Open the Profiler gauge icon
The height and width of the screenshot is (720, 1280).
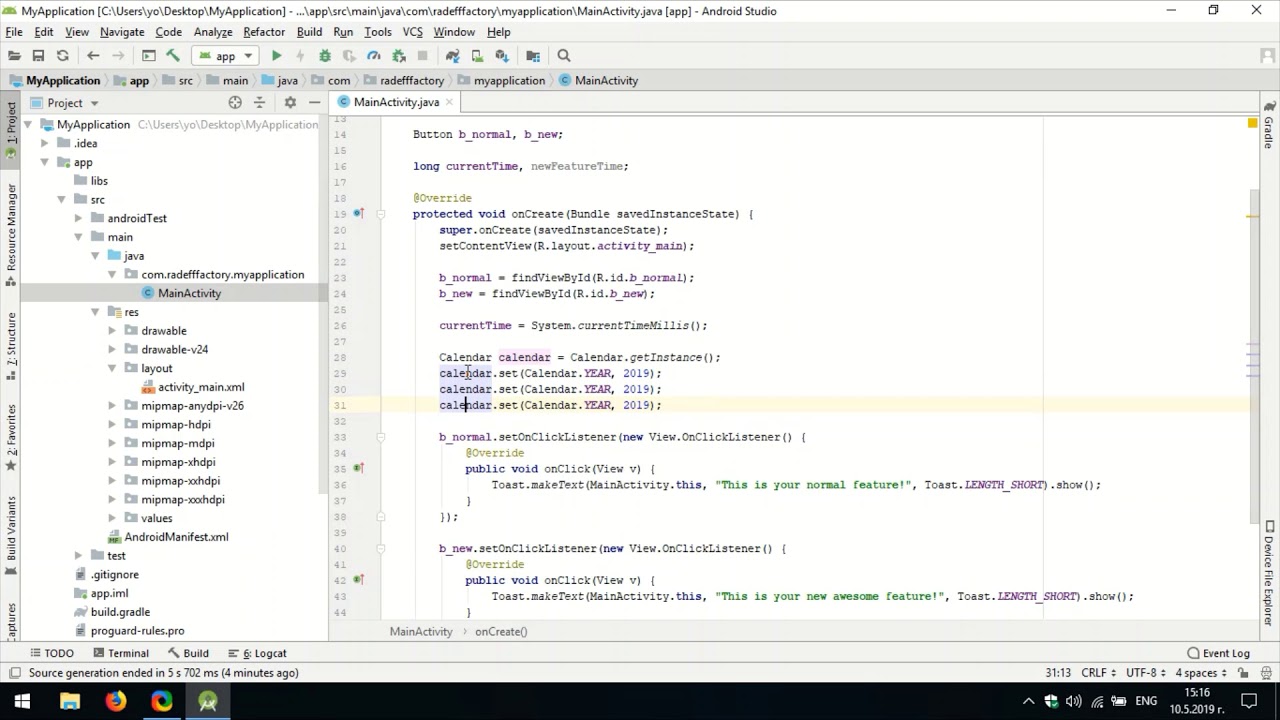[x=373, y=56]
